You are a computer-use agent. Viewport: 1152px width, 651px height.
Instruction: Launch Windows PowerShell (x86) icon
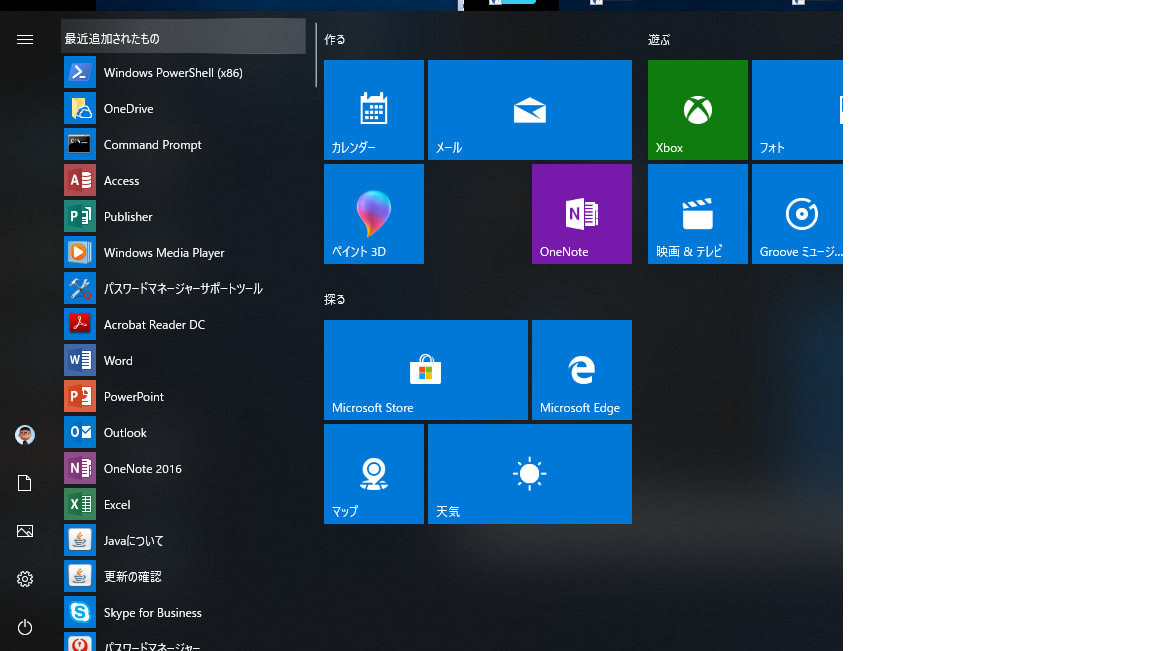(x=79, y=73)
